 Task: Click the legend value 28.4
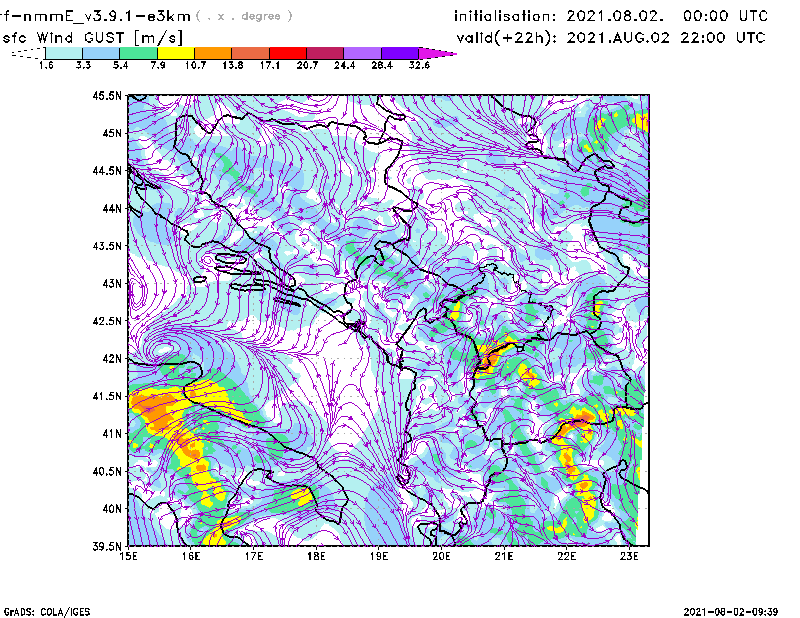coord(382,65)
